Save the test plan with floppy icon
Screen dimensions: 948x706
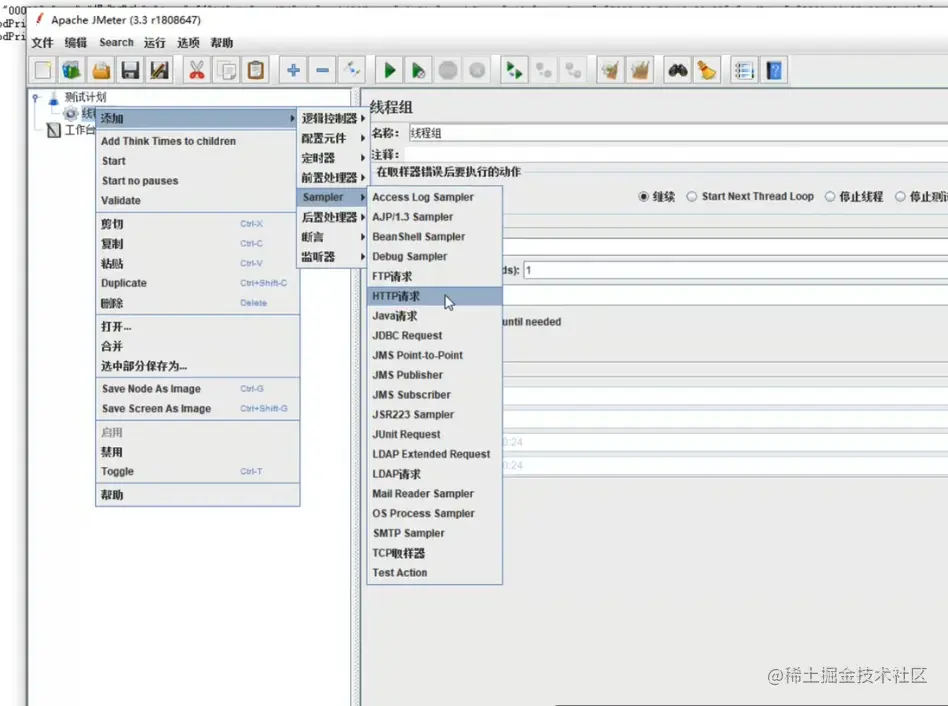(x=130, y=70)
